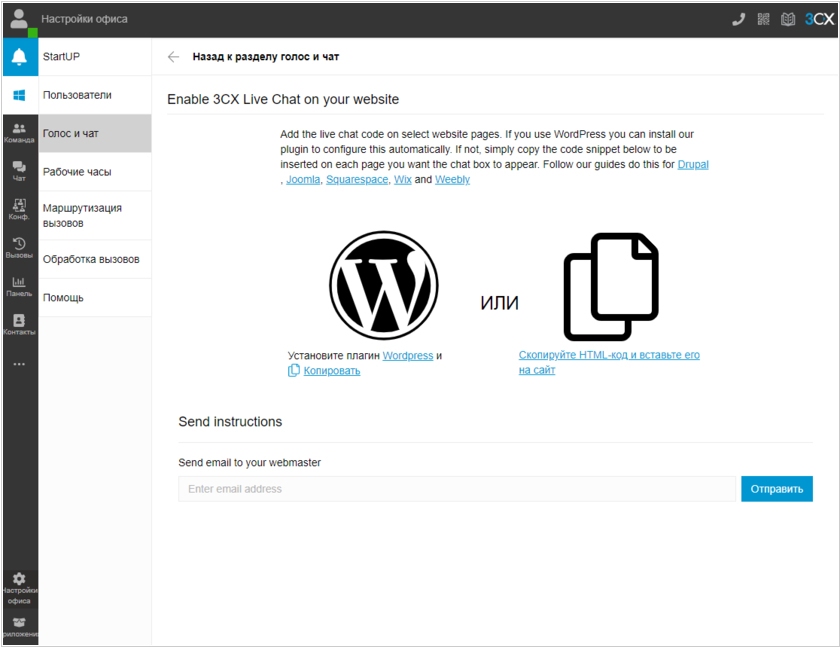Click the Отправить button

pos(777,489)
